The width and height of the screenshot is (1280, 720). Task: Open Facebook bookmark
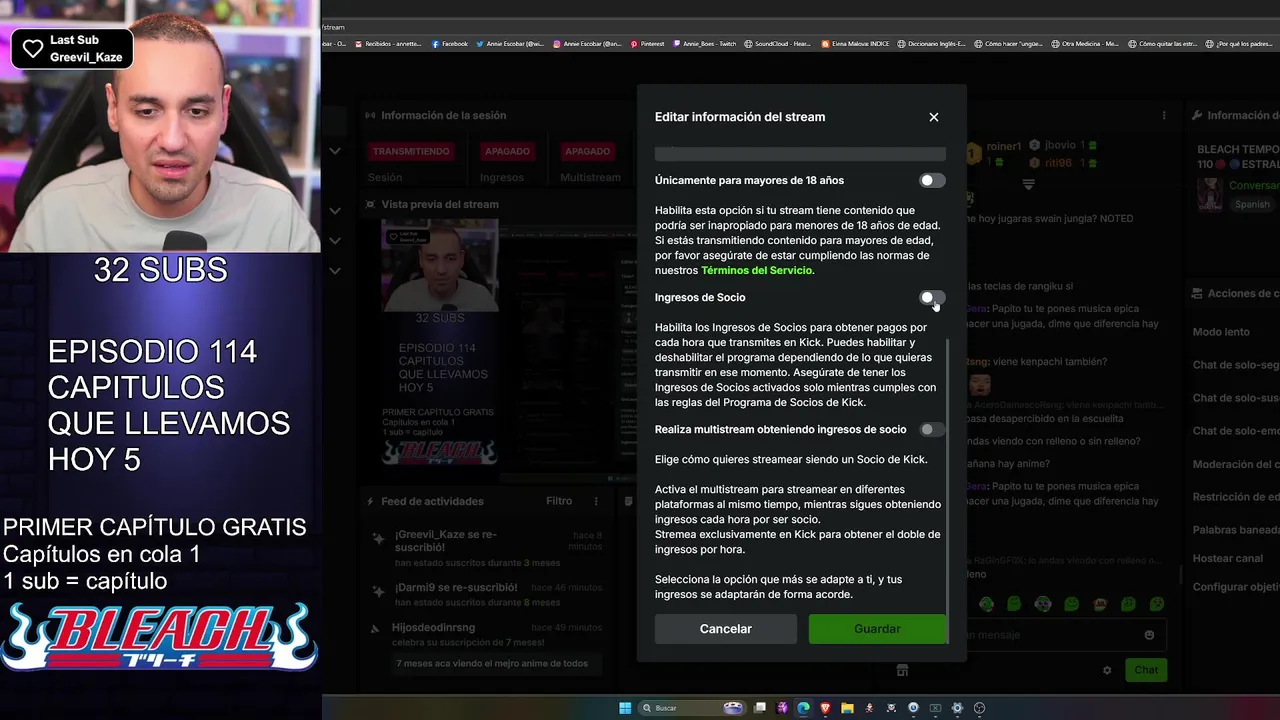450,44
